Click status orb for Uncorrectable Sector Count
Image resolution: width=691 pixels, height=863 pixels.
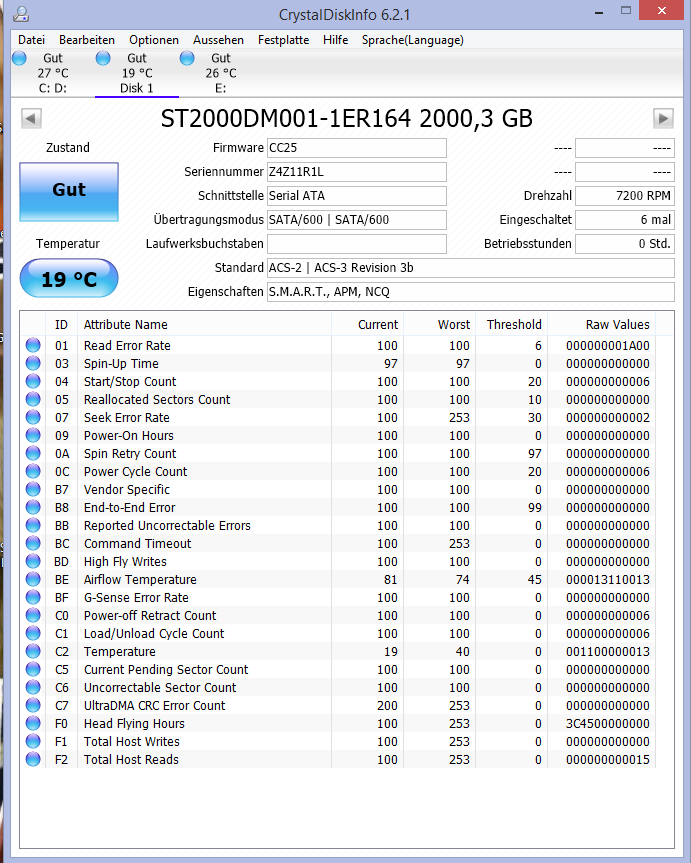point(33,687)
